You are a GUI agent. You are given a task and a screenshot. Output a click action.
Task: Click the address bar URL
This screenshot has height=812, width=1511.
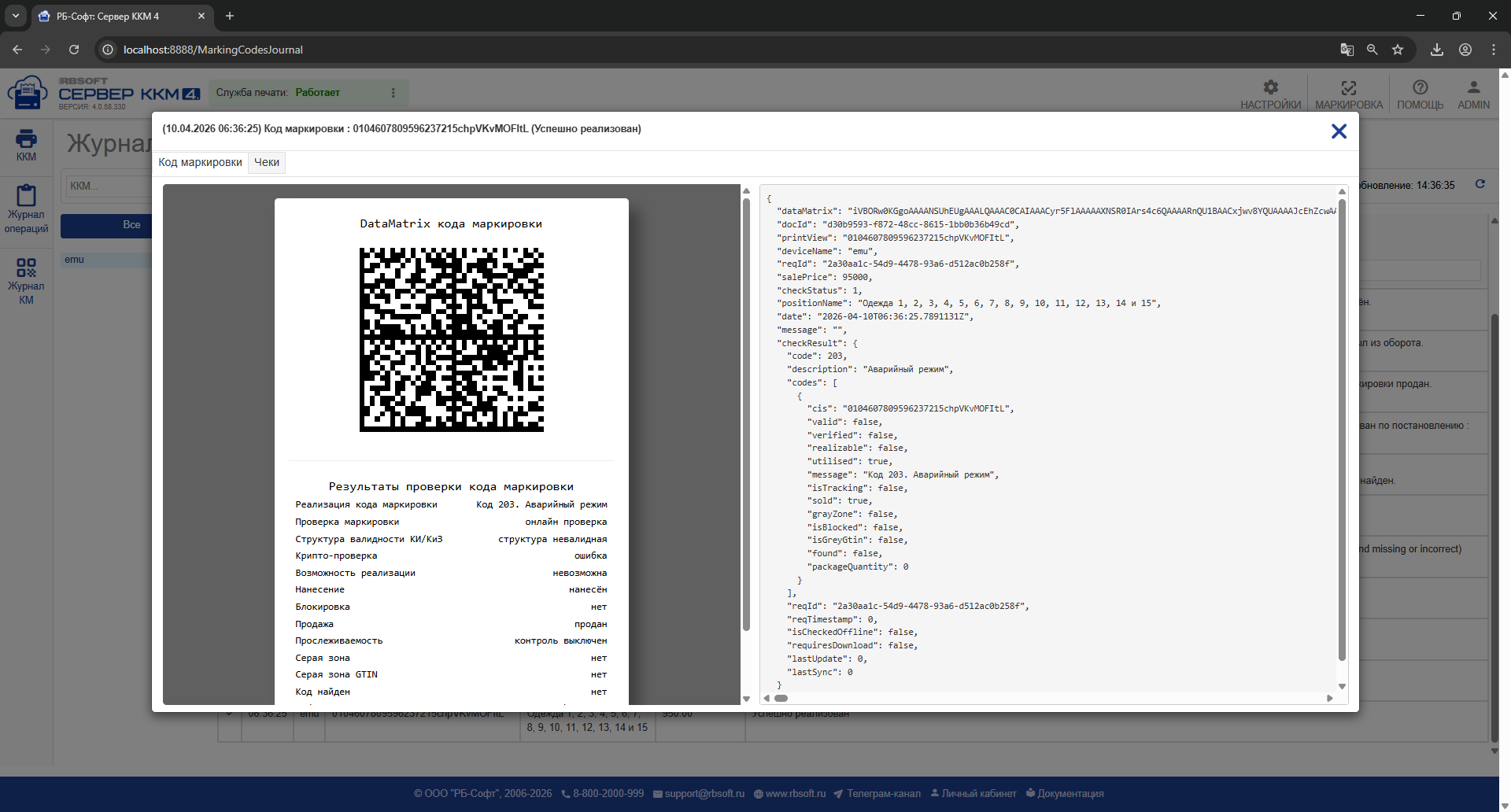(213, 50)
